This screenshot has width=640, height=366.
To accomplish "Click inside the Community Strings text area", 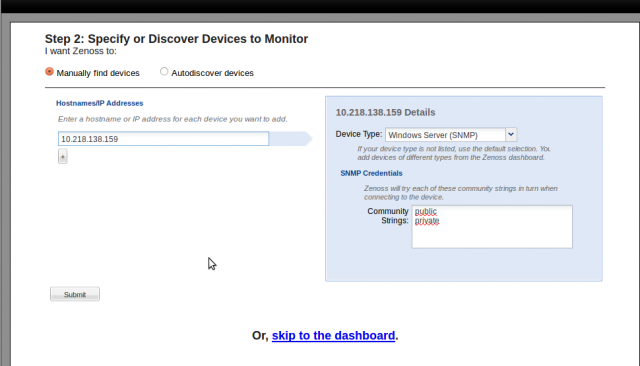I will coord(492,226).
